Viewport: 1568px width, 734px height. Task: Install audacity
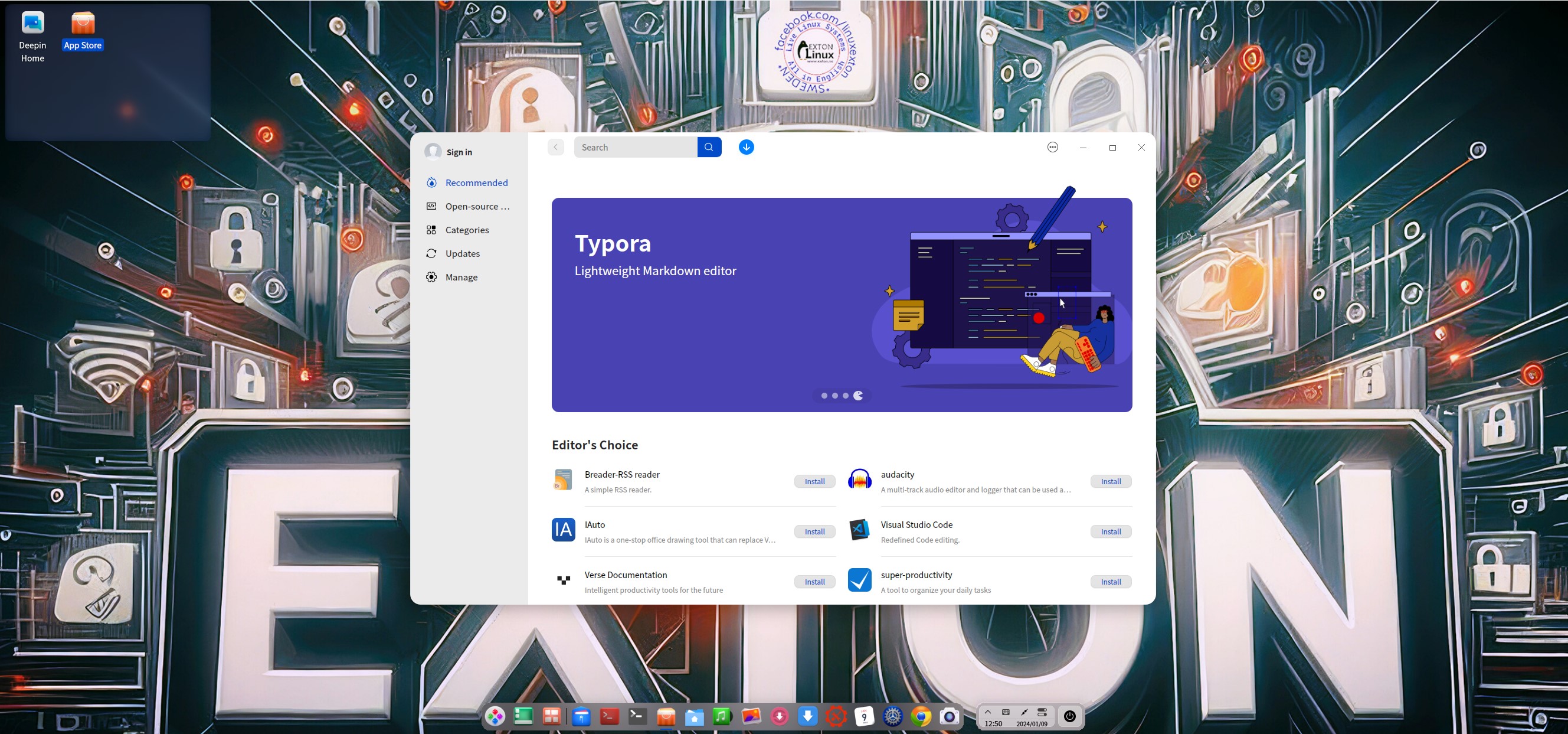pos(1111,481)
